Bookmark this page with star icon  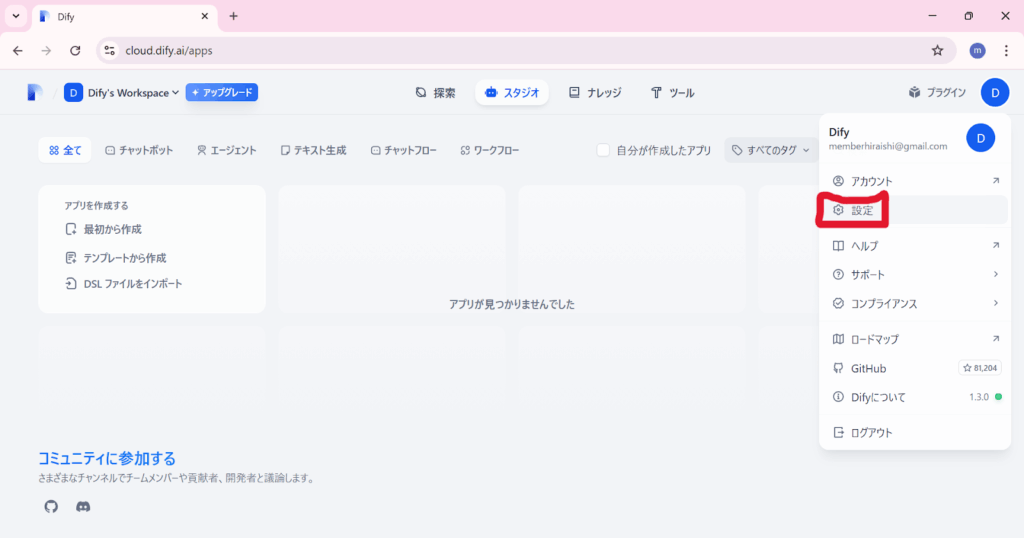(x=937, y=50)
